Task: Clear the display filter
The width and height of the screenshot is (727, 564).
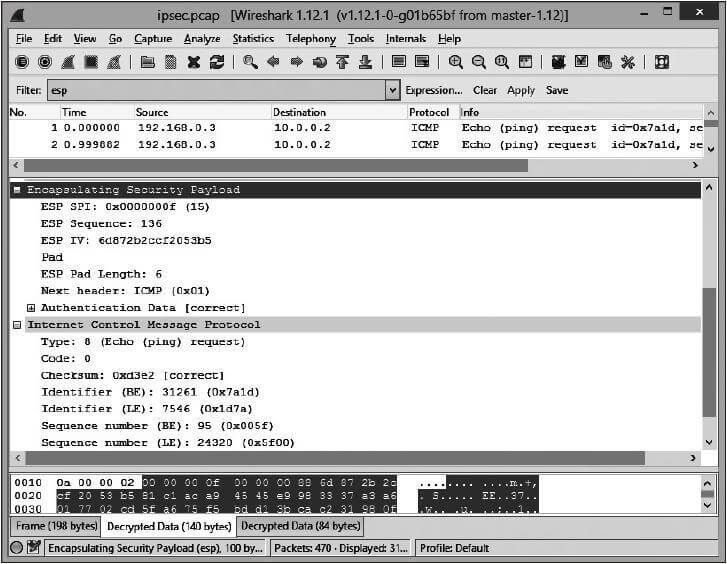Action: tap(485, 90)
